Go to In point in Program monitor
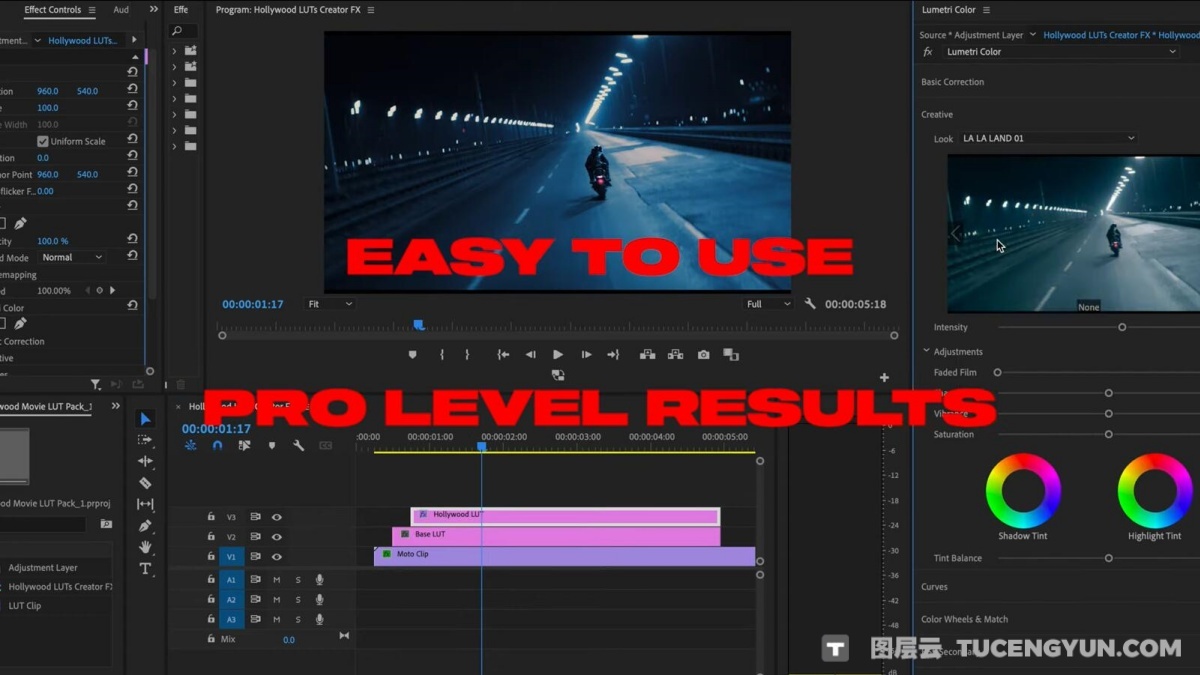Screen dimensions: 1200x675 coord(503,355)
